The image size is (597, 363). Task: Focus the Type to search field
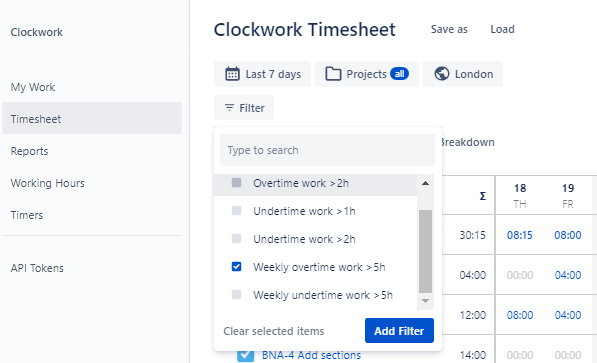click(x=327, y=150)
